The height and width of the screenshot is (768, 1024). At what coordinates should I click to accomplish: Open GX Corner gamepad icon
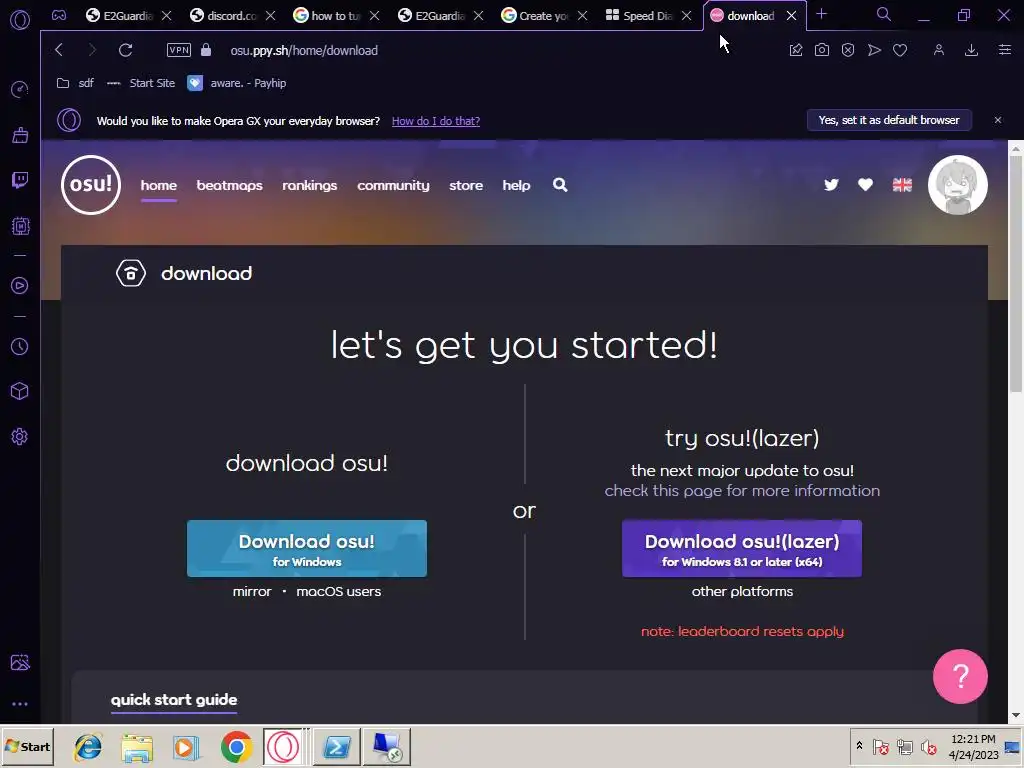click(x=59, y=16)
